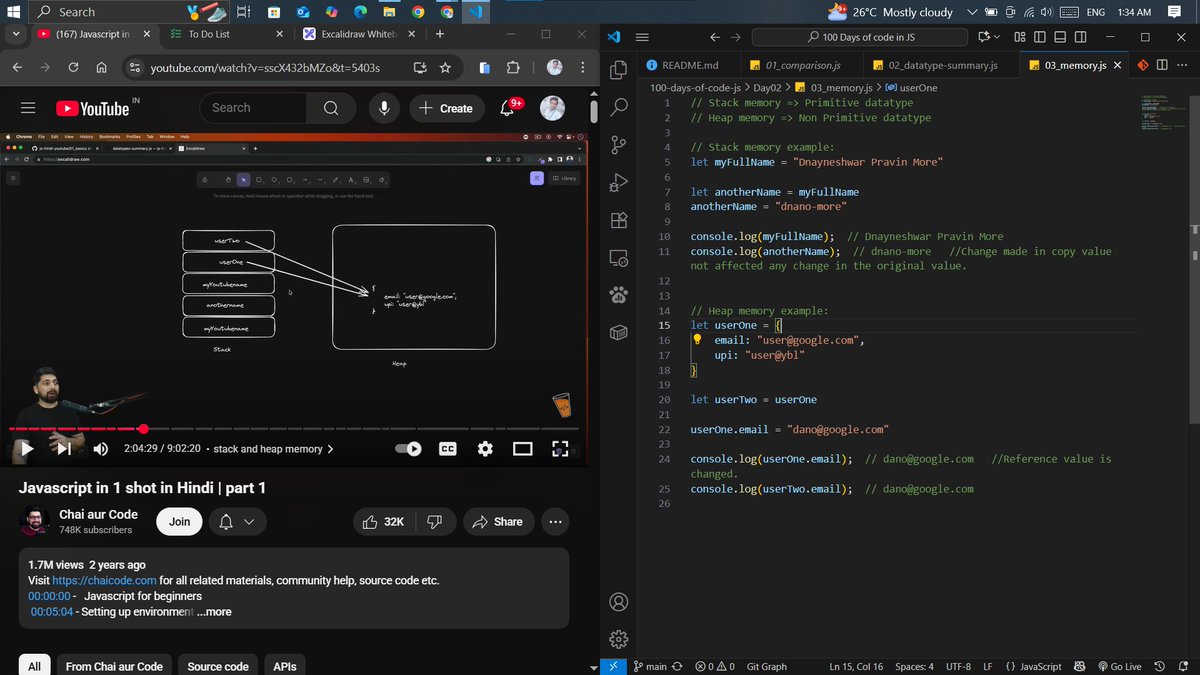
Task: Change the UTF-8 file encoding
Action: [x=958, y=666]
